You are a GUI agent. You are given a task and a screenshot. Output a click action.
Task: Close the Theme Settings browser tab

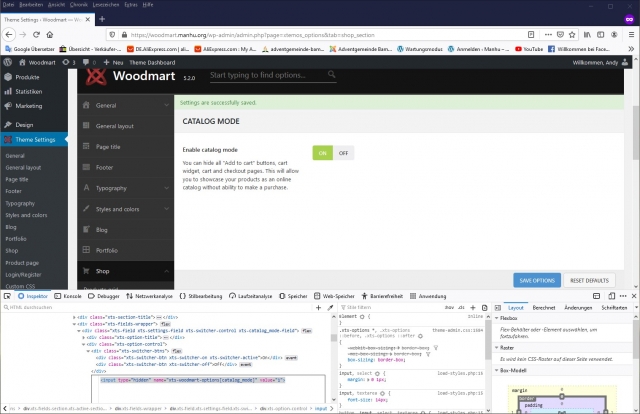point(88,19)
